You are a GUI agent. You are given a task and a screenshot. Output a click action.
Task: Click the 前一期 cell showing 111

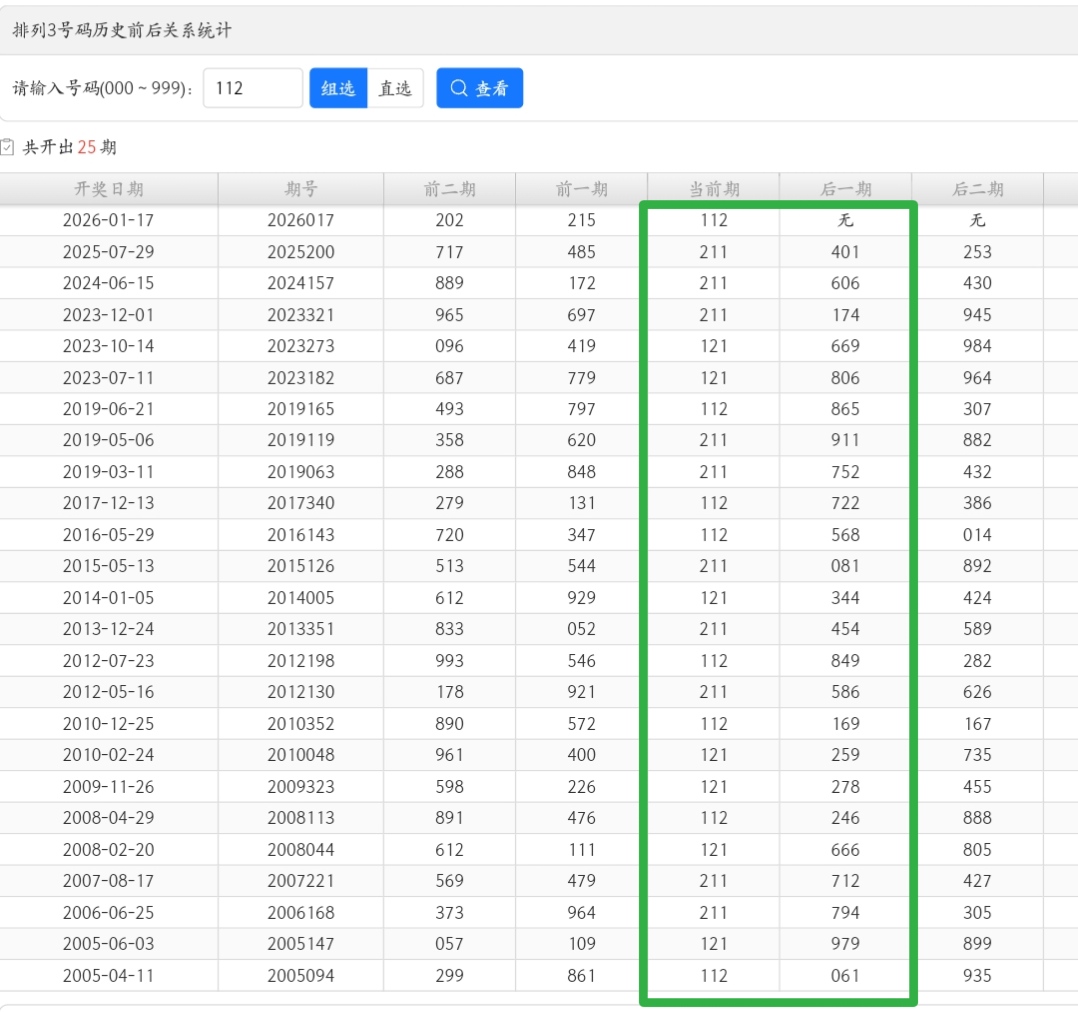tap(581, 849)
